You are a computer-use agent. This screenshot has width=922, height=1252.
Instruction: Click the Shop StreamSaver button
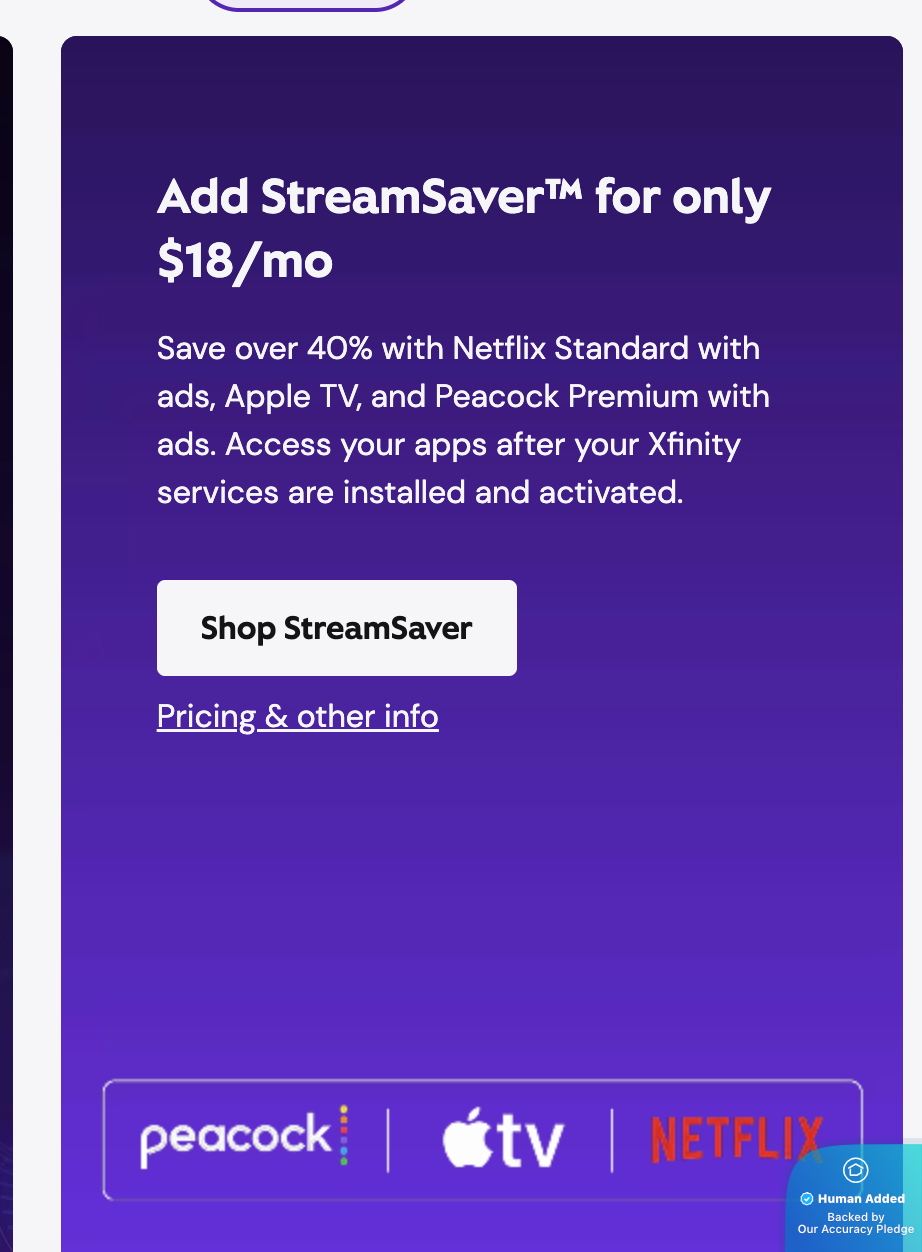pos(336,628)
